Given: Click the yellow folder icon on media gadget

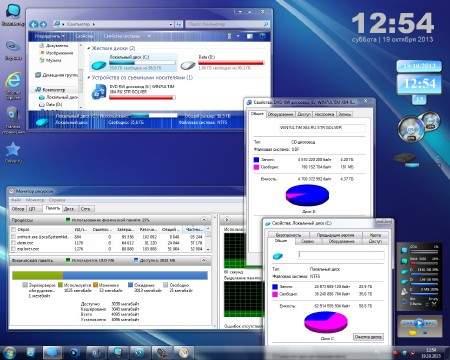Looking at the screenshot, I should click(412, 333).
